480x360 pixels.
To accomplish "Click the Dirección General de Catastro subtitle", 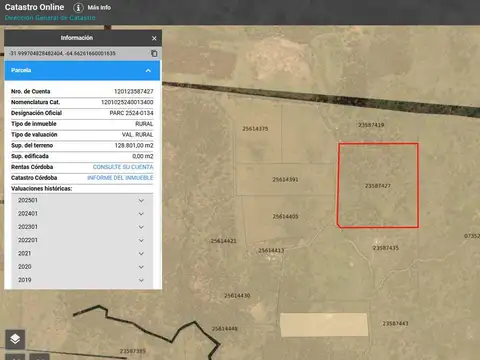I will click(50, 18).
